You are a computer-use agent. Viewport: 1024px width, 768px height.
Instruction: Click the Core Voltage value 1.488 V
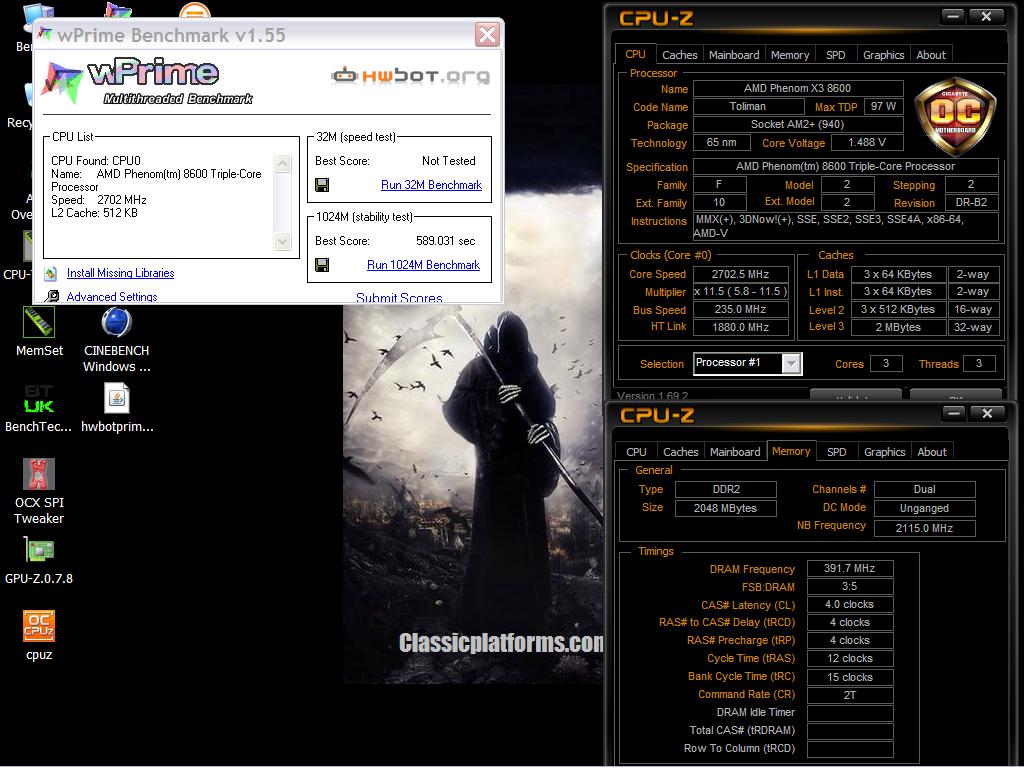pos(867,142)
